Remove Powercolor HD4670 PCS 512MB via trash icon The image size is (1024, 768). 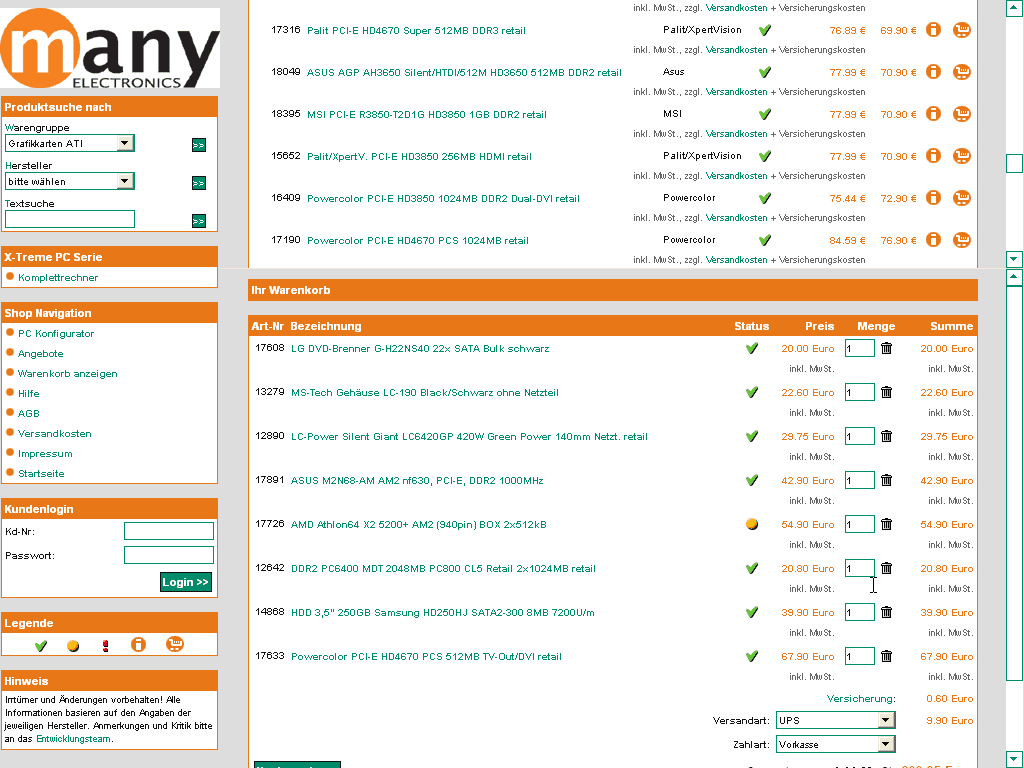(886, 656)
